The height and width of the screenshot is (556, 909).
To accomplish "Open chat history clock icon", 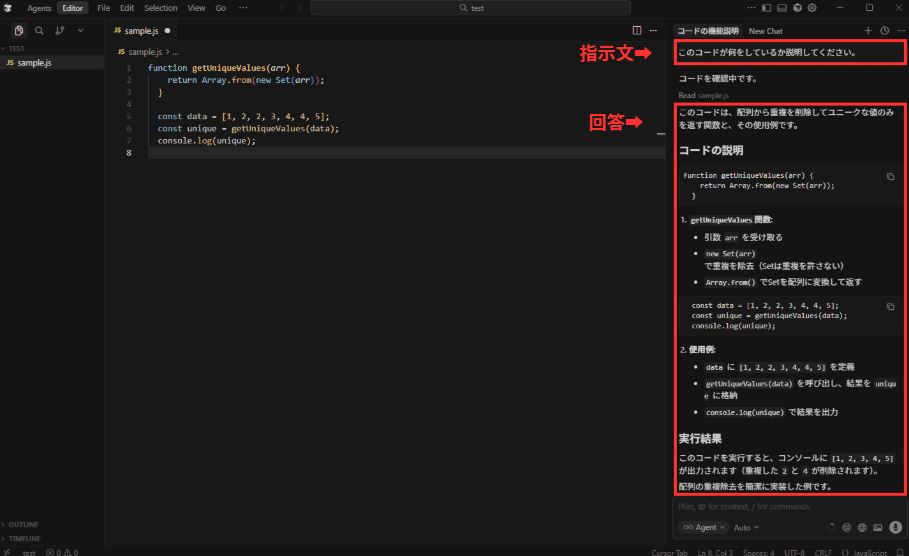I will (885, 31).
